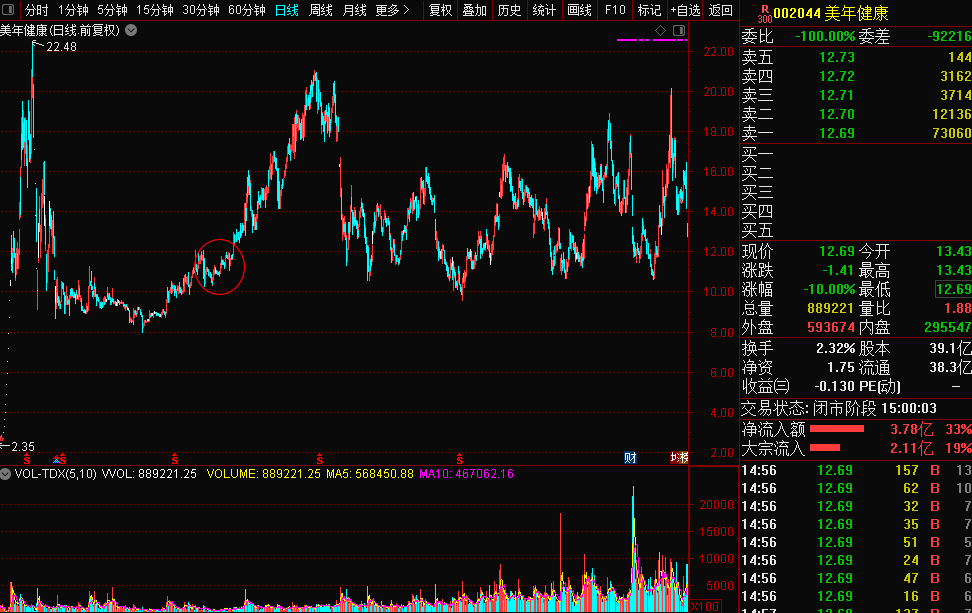The image size is (972, 613).
Task: Open the 复权 adjustment options
Action: [x=441, y=11]
